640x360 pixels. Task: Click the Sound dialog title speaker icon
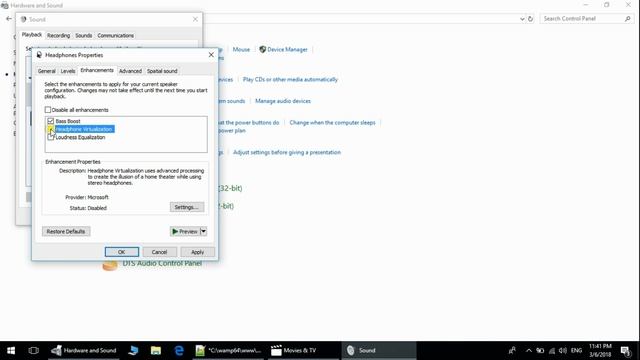pos(24,19)
